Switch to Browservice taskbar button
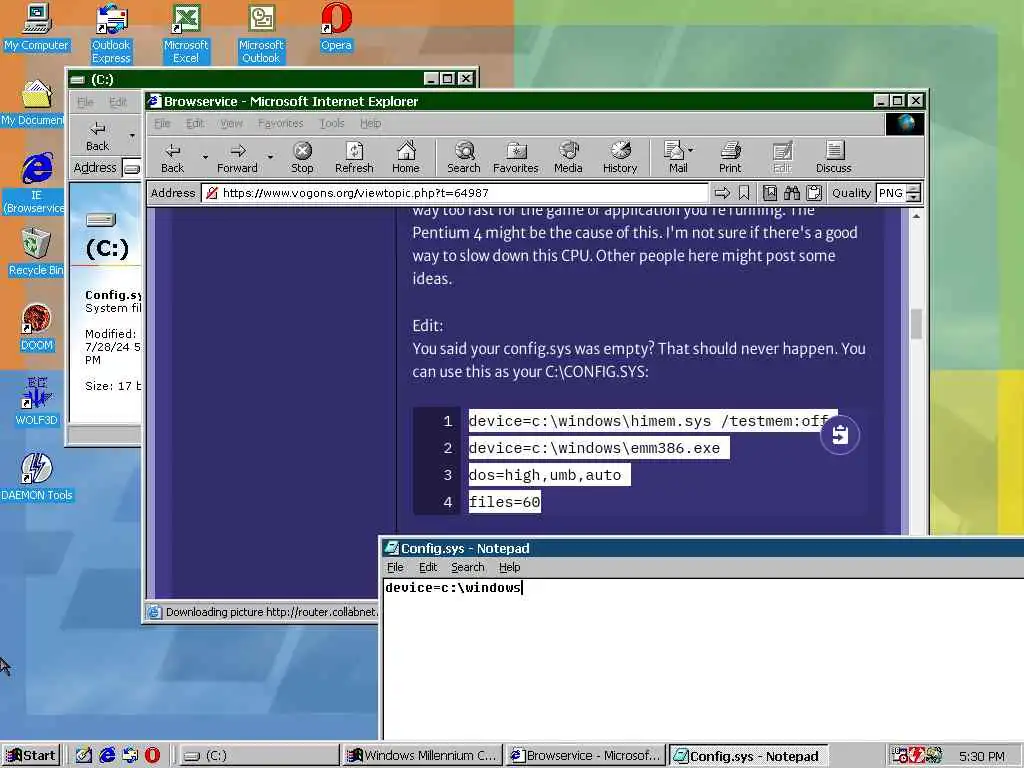 (x=586, y=755)
